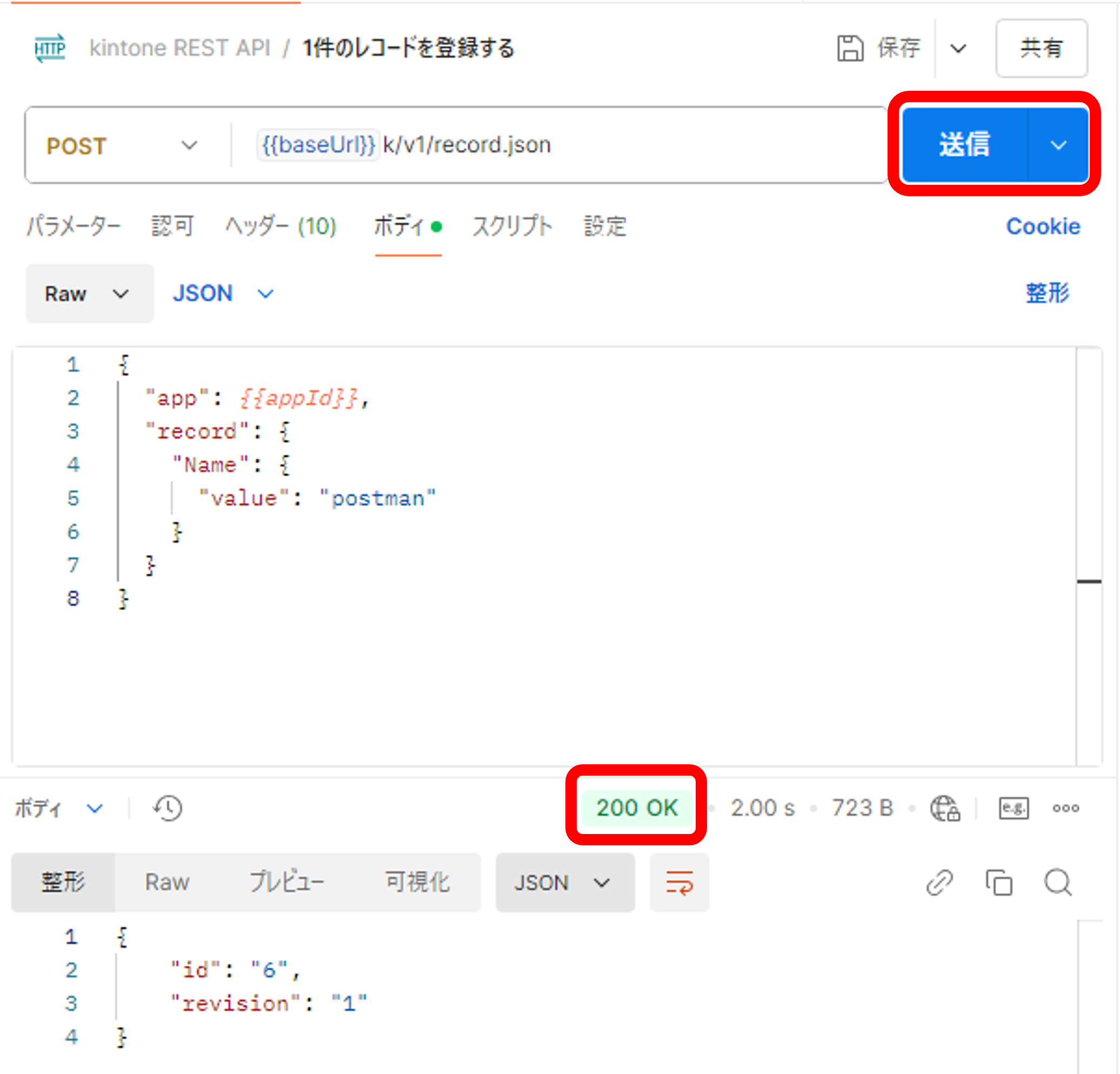Expand the 送信 button dropdown arrow

click(x=1060, y=145)
